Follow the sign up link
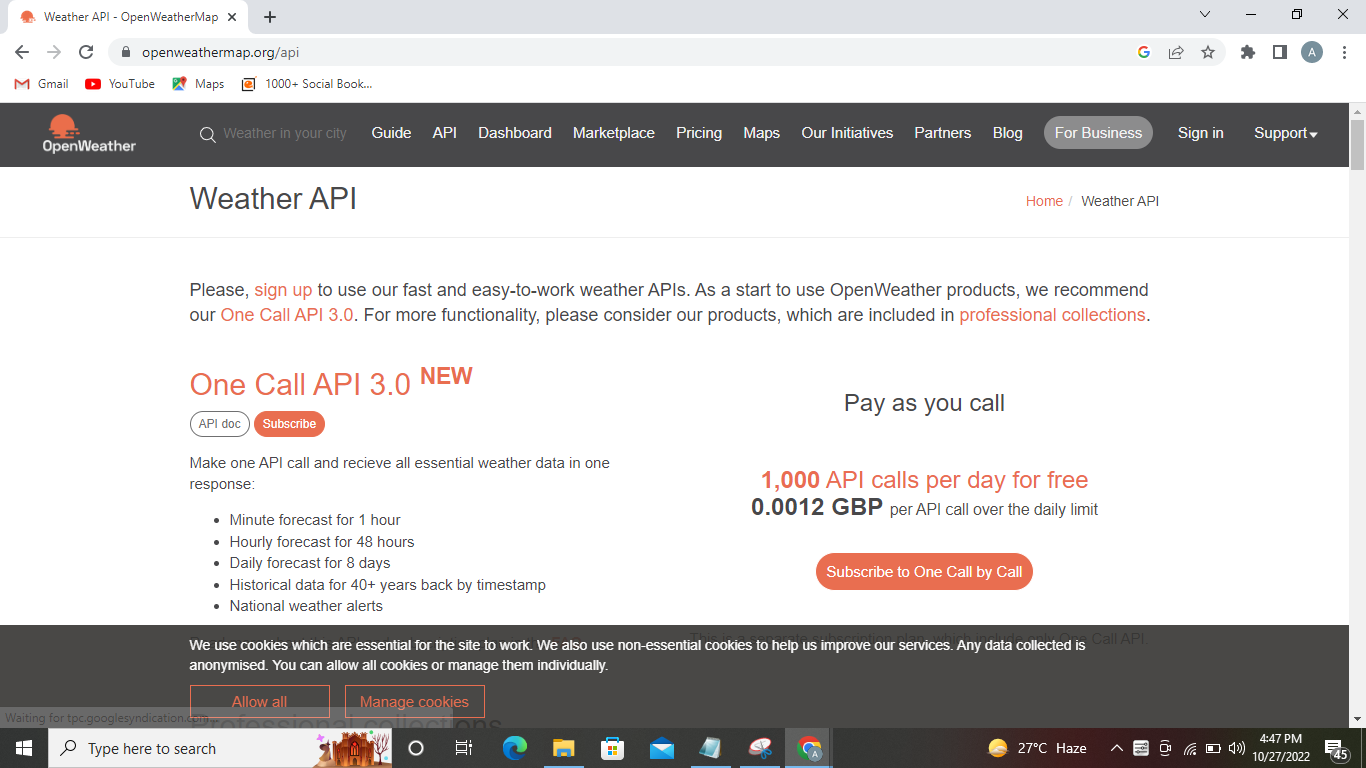 pyautogui.click(x=283, y=290)
